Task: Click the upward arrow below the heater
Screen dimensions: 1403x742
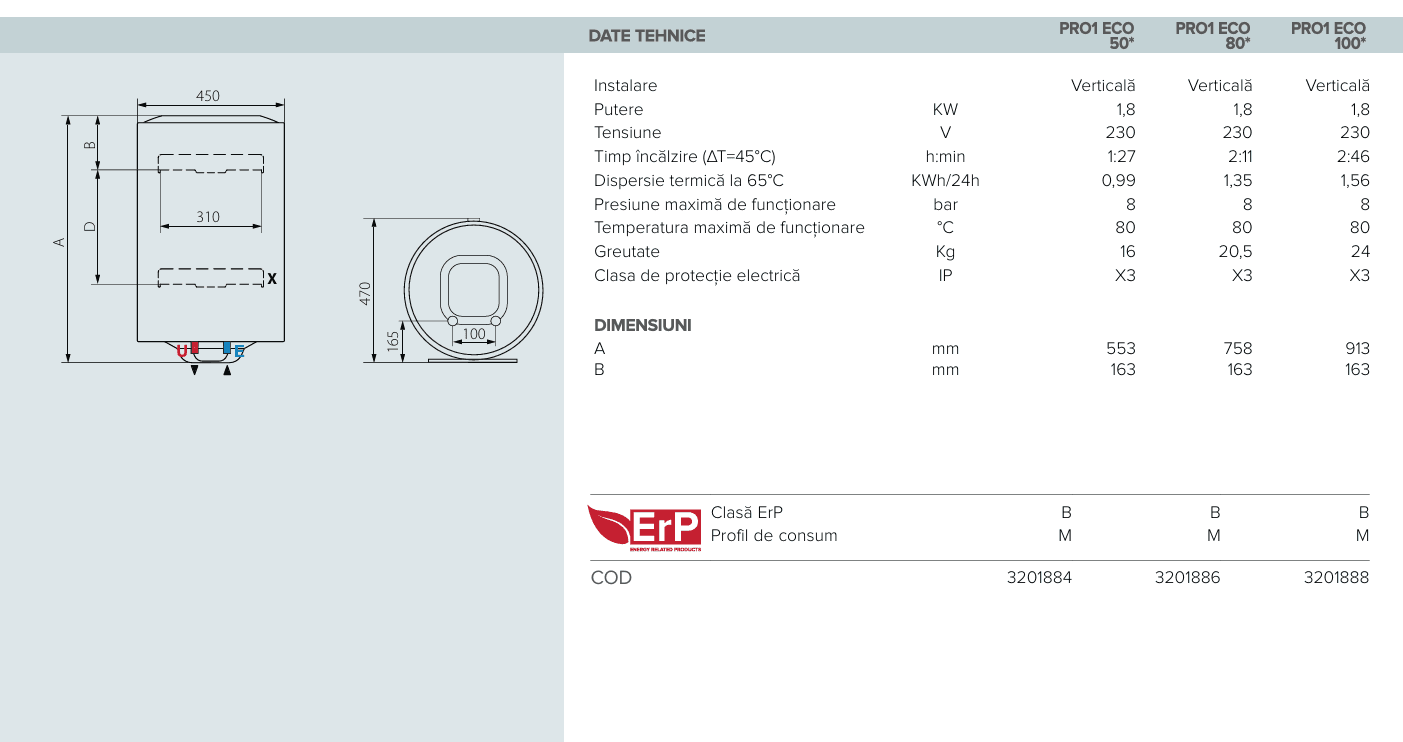Action: tap(227, 370)
